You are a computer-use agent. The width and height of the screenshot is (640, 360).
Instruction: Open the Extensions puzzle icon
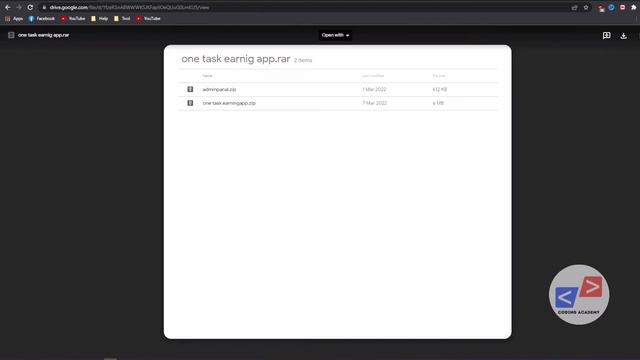click(633, 7)
